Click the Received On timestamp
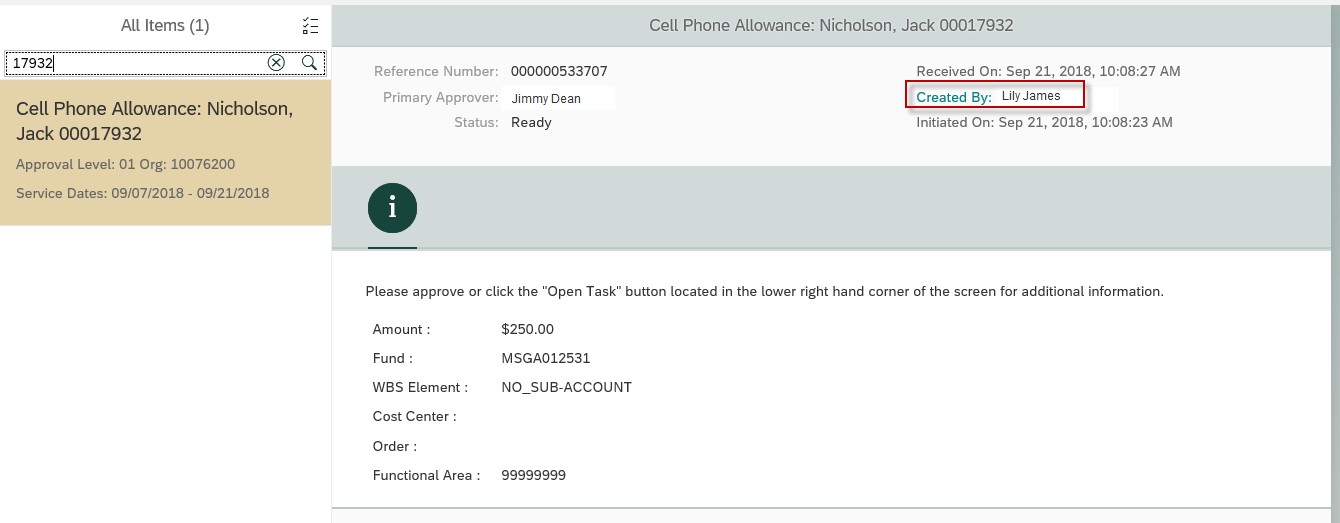Image resolution: width=1340 pixels, height=523 pixels. coord(1048,71)
